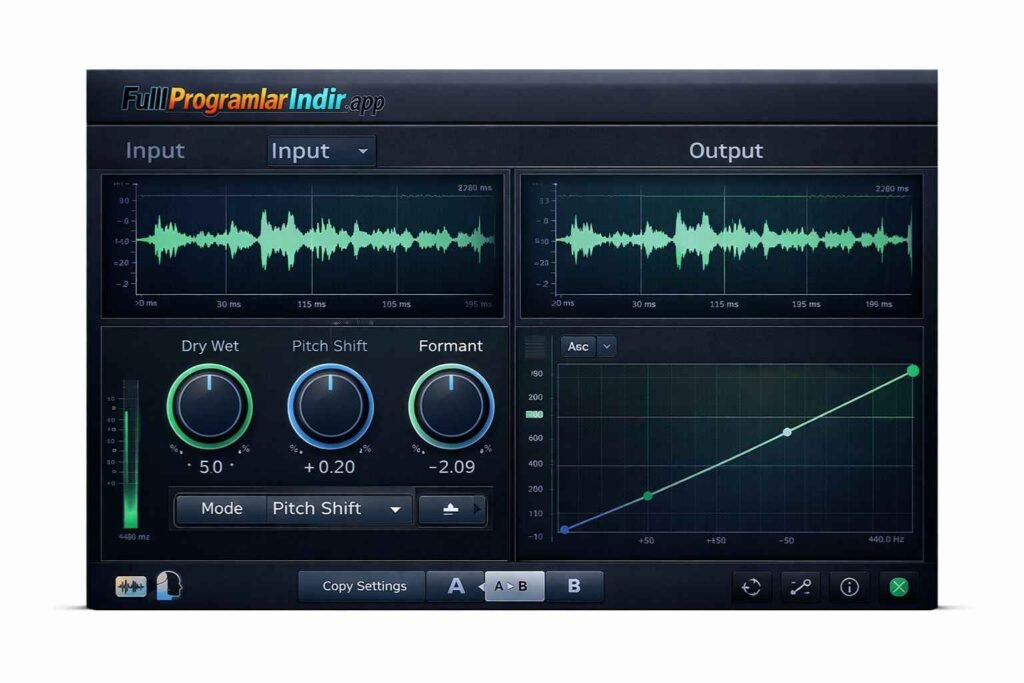Open the routing settings icon near info button
The image size is (1024, 683).
click(799, 587)
